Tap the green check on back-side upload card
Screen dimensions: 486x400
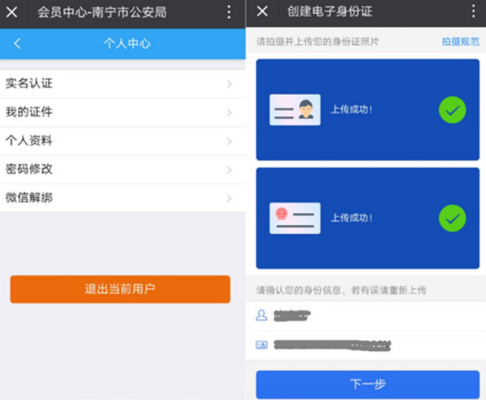tap(452, 218)
